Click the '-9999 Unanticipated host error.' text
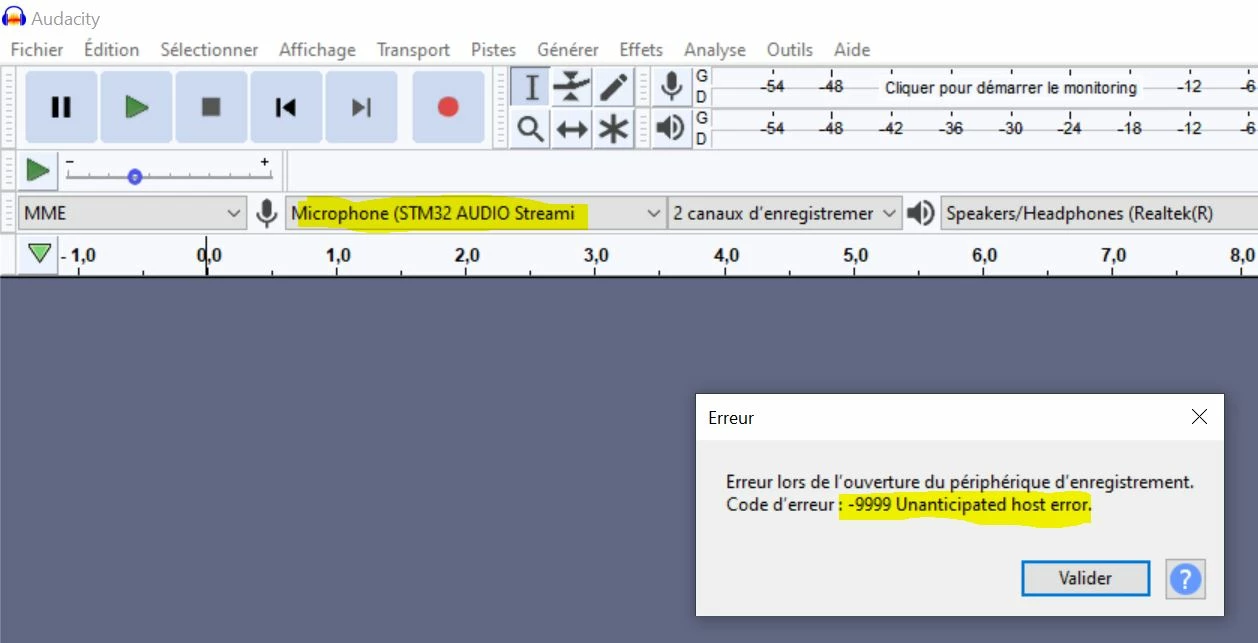1258x643 pixels. coord(970,505)
